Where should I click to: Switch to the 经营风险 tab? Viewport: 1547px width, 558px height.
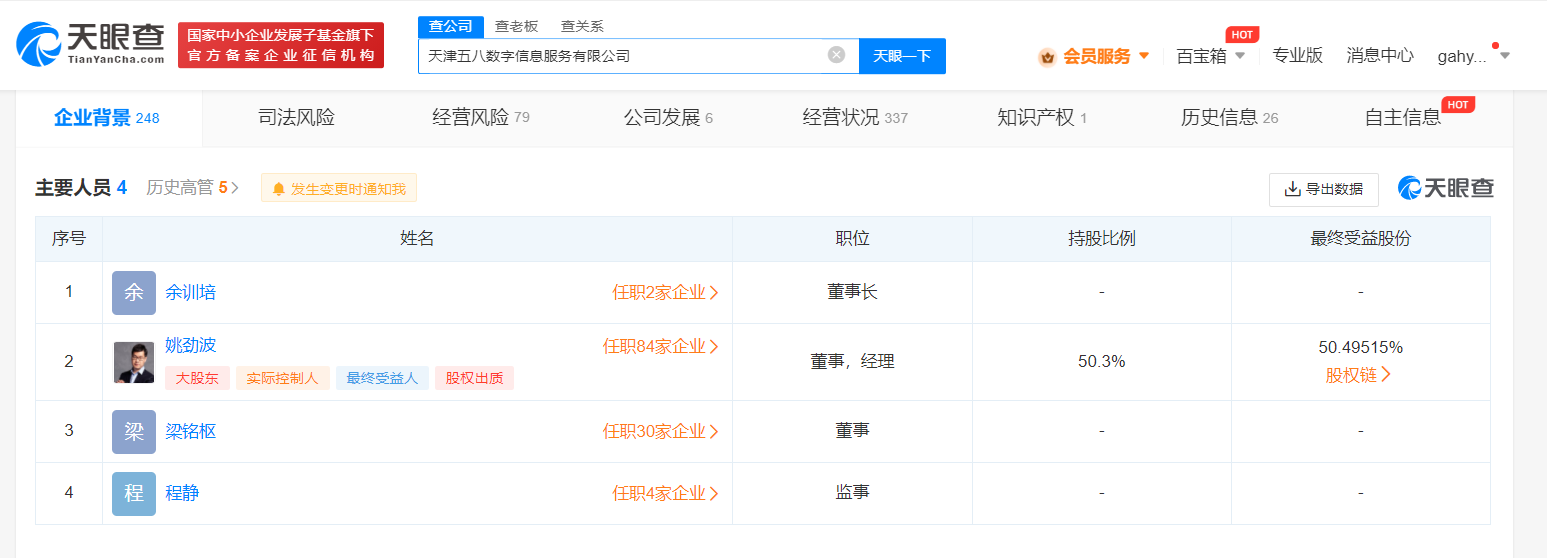pyautogui.click(x=481, y=118)
